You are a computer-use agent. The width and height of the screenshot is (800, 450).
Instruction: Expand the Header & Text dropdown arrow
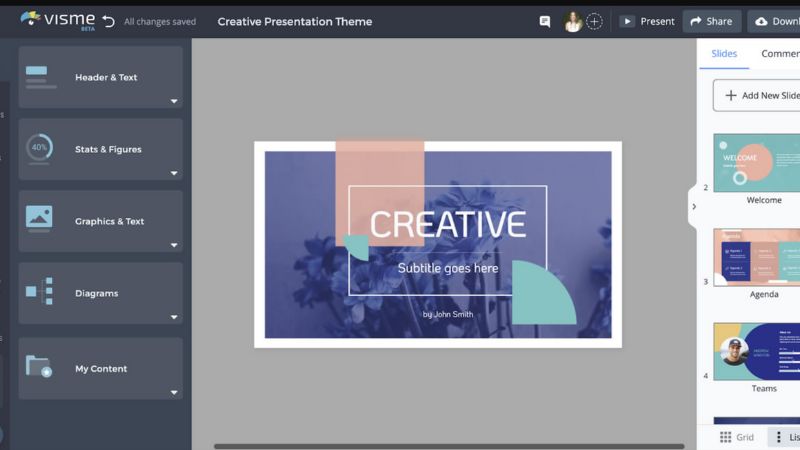174,101
